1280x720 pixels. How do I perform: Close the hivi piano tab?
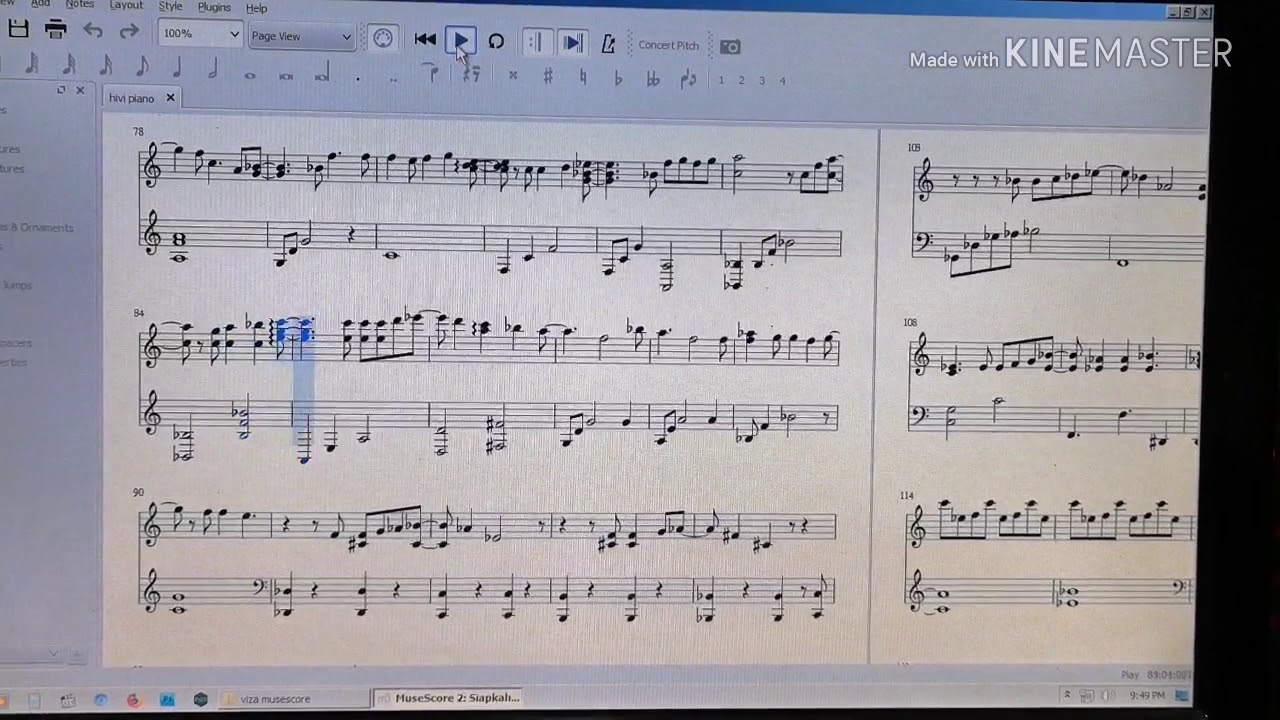coord(170,97)
